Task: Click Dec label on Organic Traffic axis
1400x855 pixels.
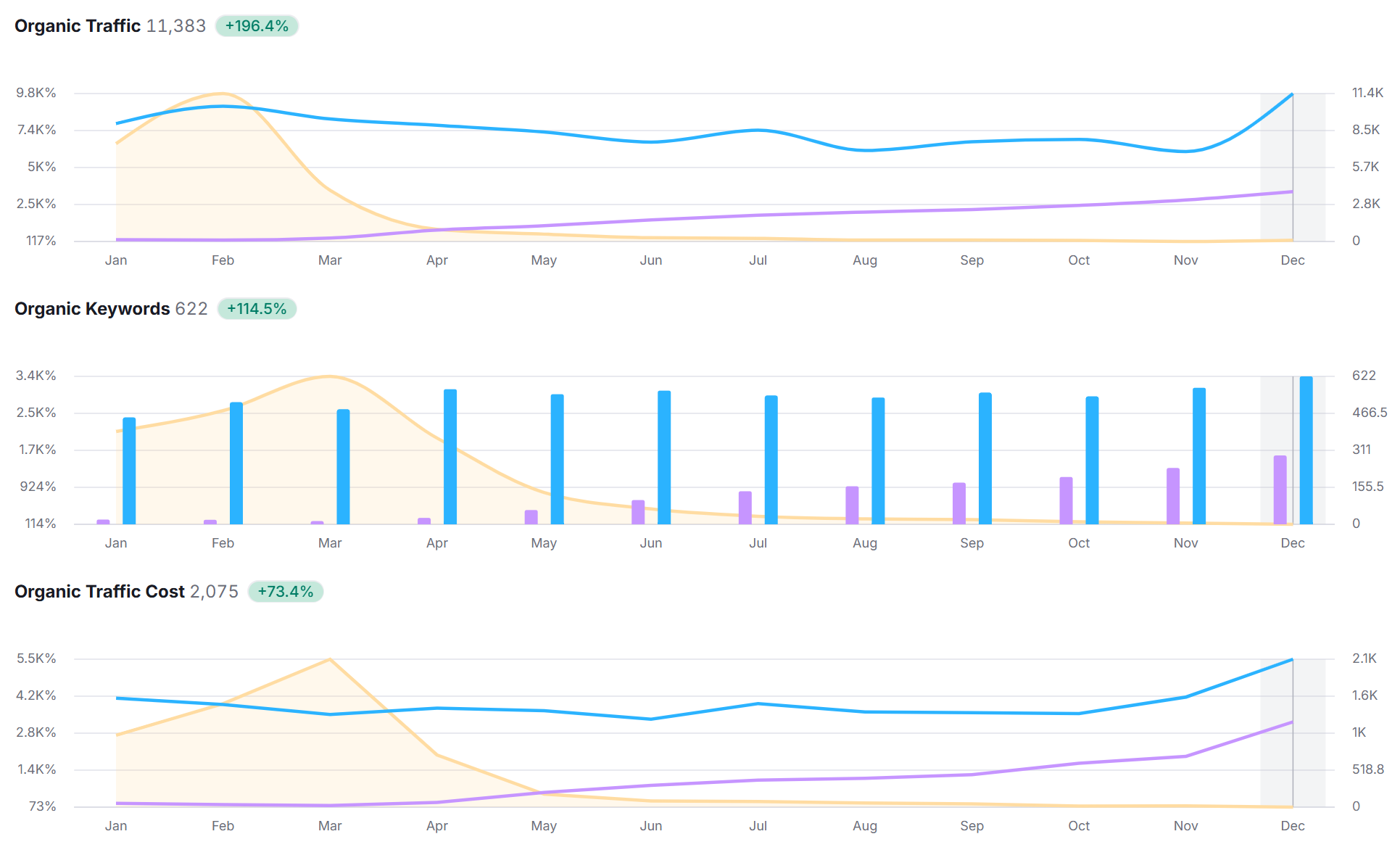Action: (x=1292, y=260)
